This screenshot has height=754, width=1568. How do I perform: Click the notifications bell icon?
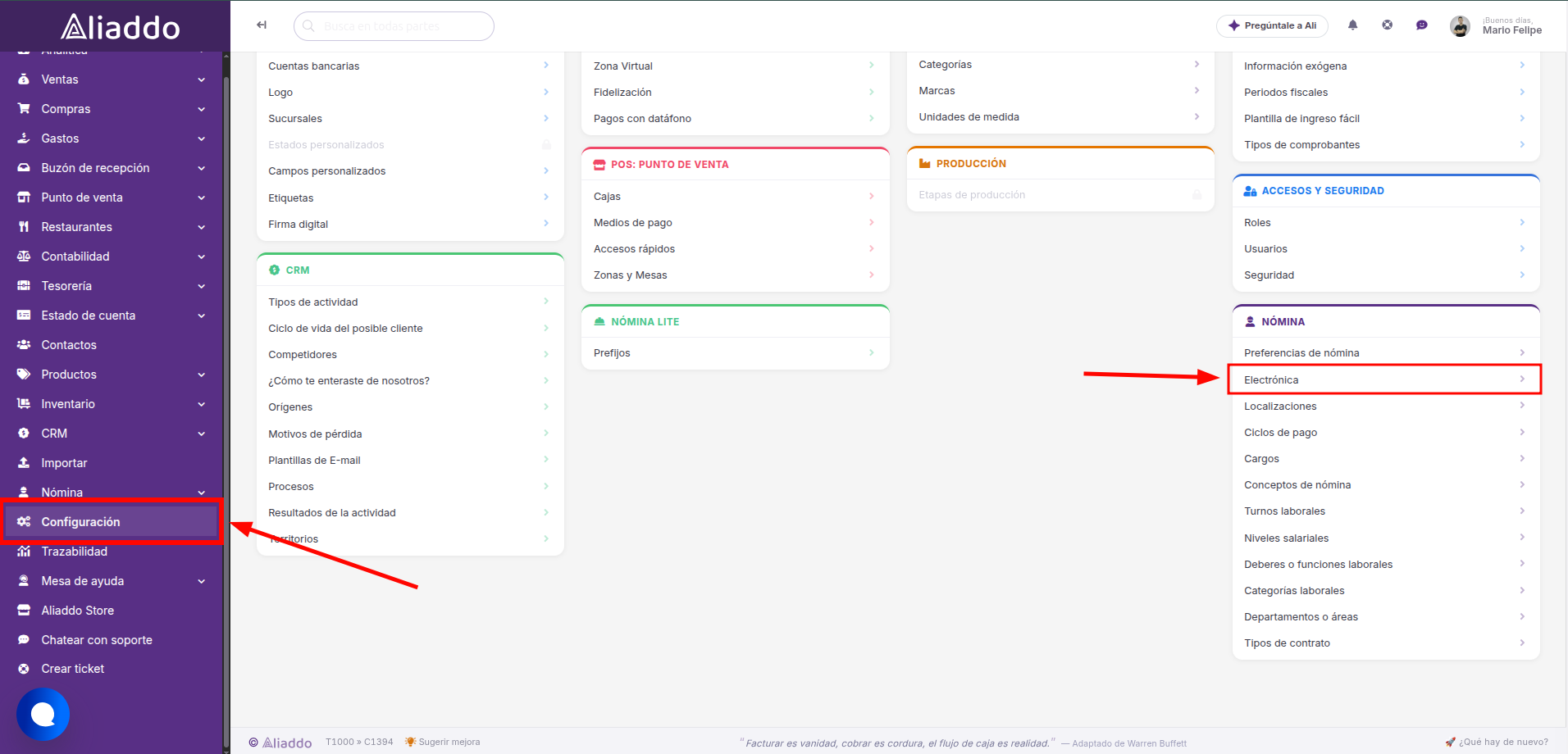tap(1353, 25)
